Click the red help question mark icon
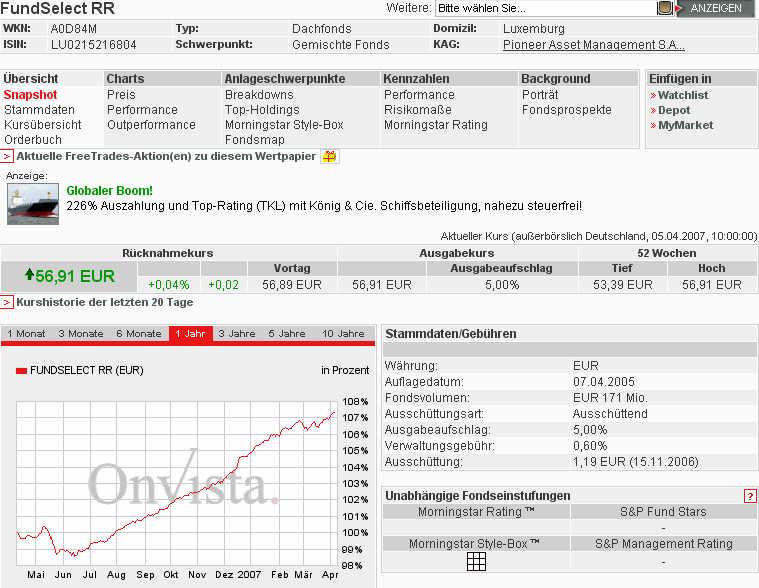759x588 pixels. (x=750, y=496)
